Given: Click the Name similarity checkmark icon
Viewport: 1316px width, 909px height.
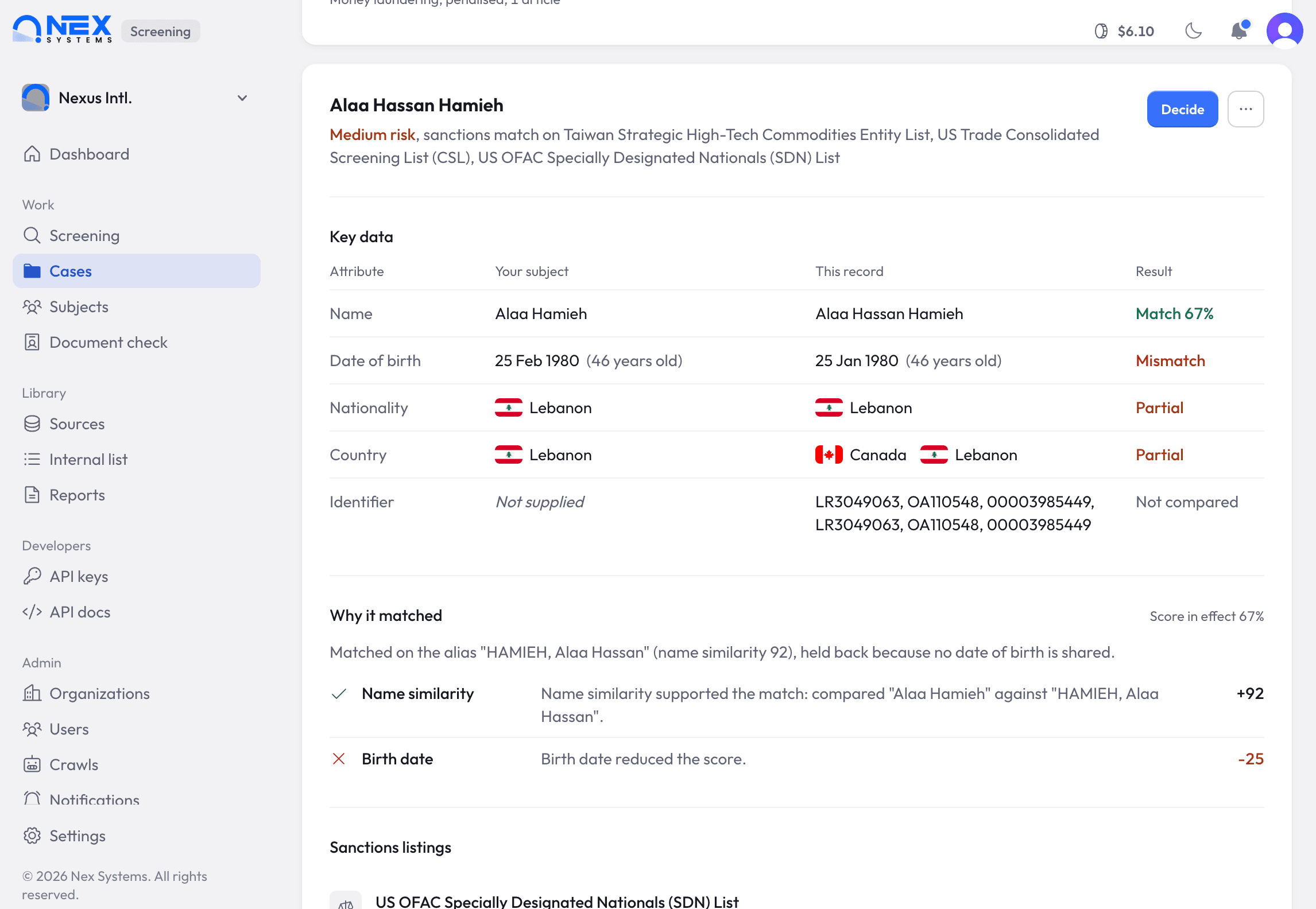Looking at the screenshot, I should point(339,694).
